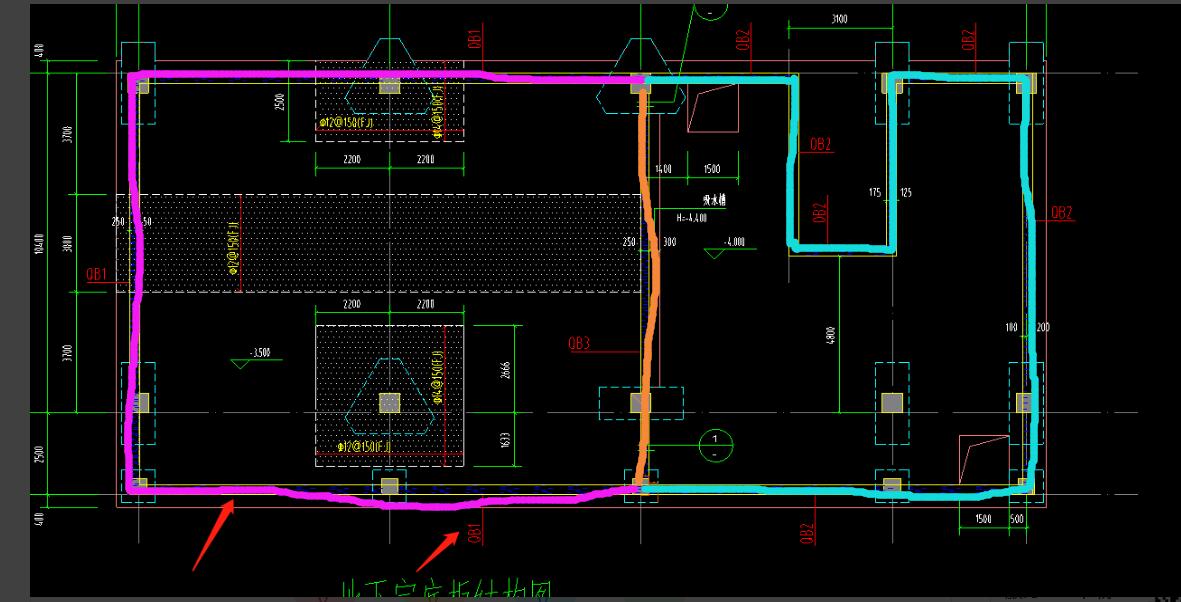Click the 180 dimension at right wall
The width and height of the screenshot is (1181, 602).
click(x=1012, y=328)
